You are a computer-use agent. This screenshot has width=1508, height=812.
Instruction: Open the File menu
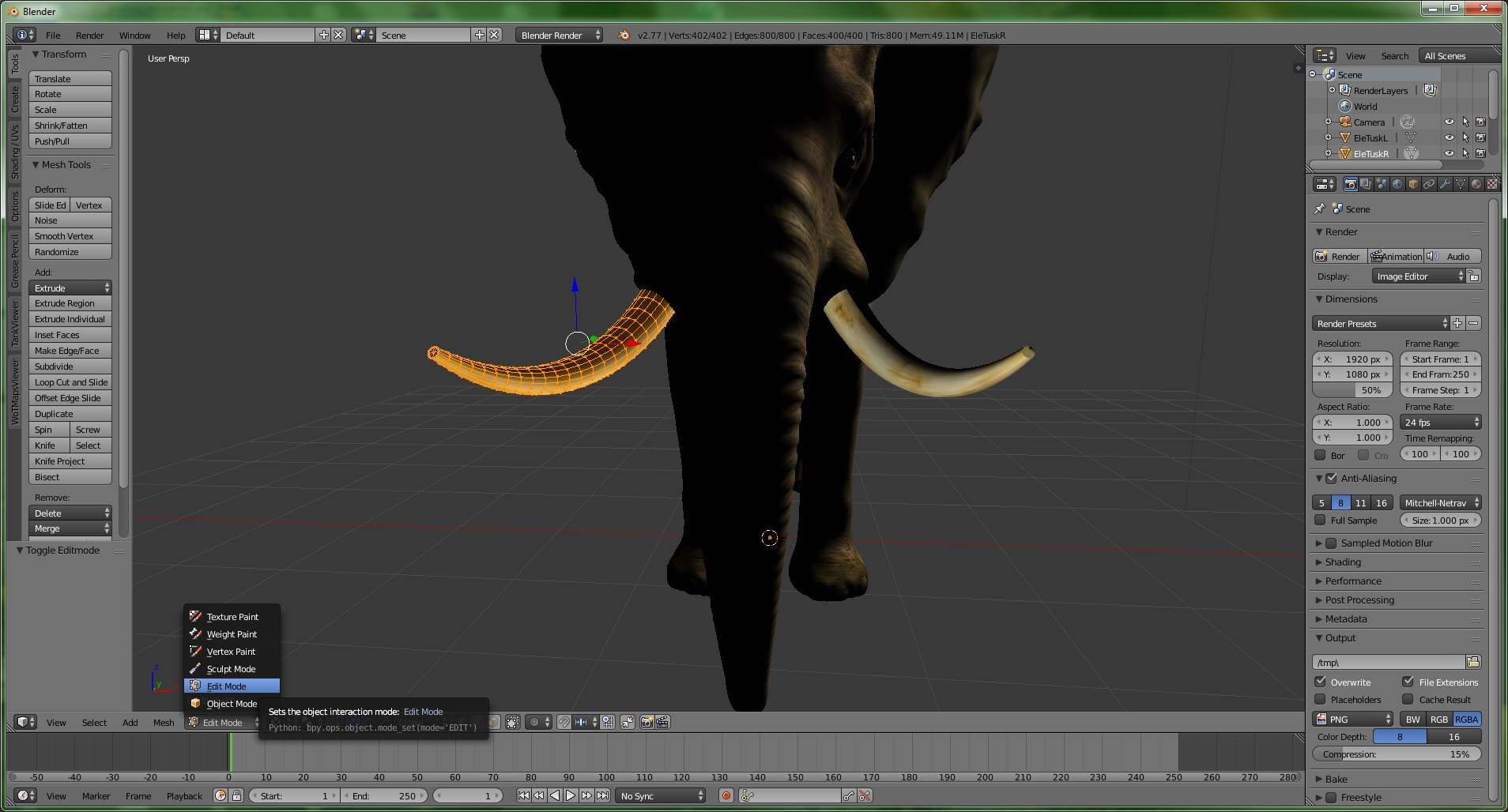pyautogui.click(x=53, y=35)
